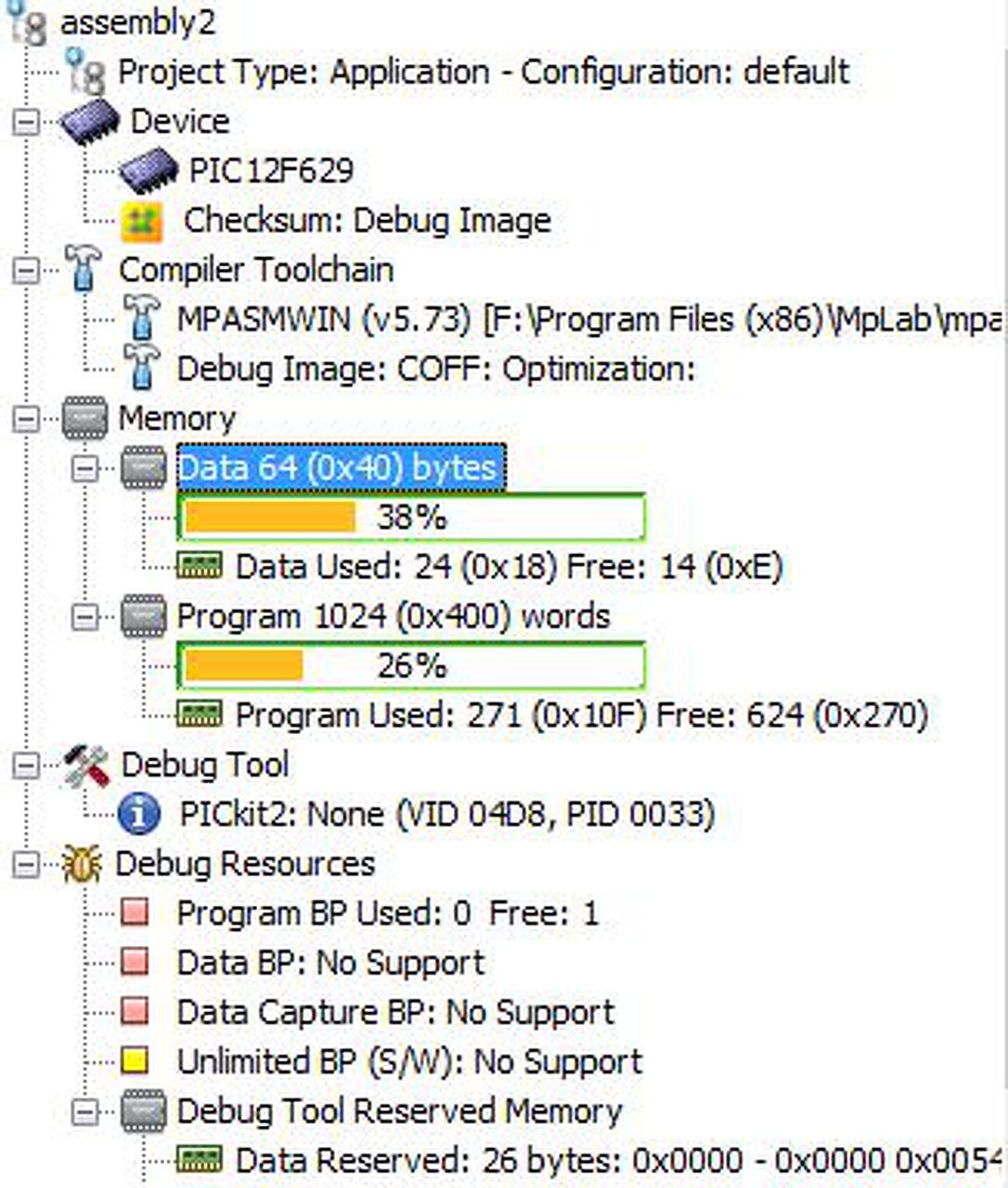Viewport: 1008px width, 1188px height.
Task: Collapse the Debug Tool Reserved Memory node
Action: coord(85,1111)
